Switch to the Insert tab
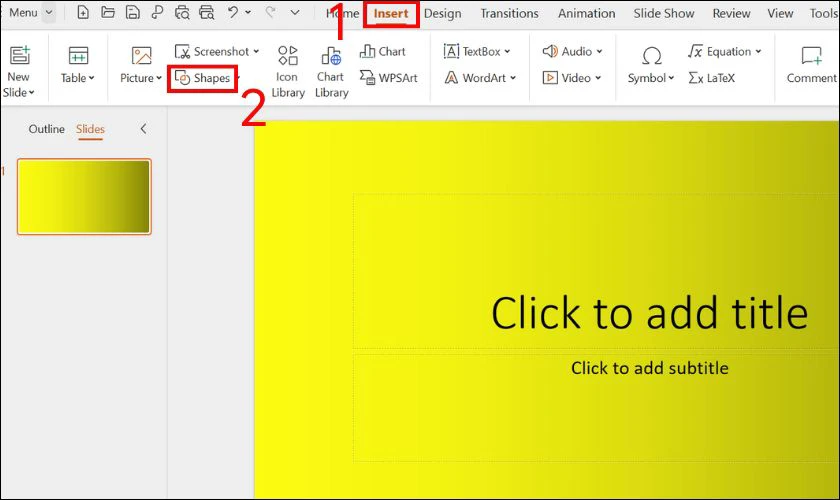This screenshot has height=500, width=840. [x=391, y=13]
